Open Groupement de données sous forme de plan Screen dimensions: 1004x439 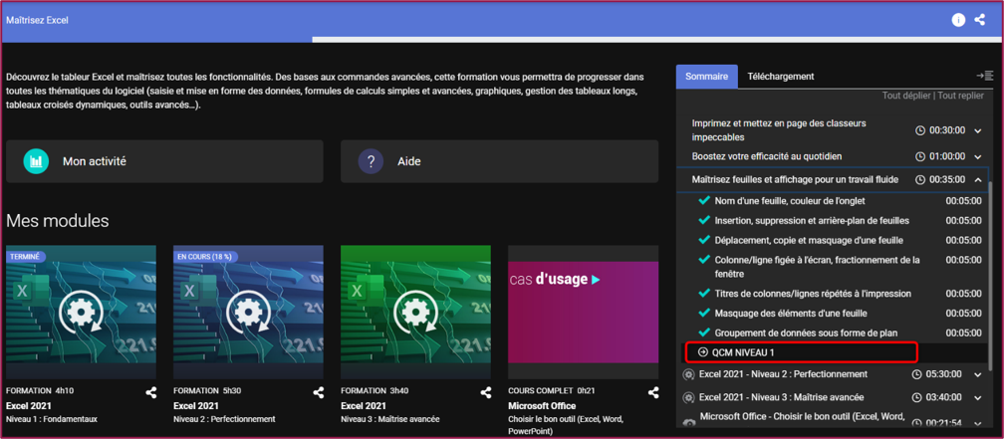(806, 333)
